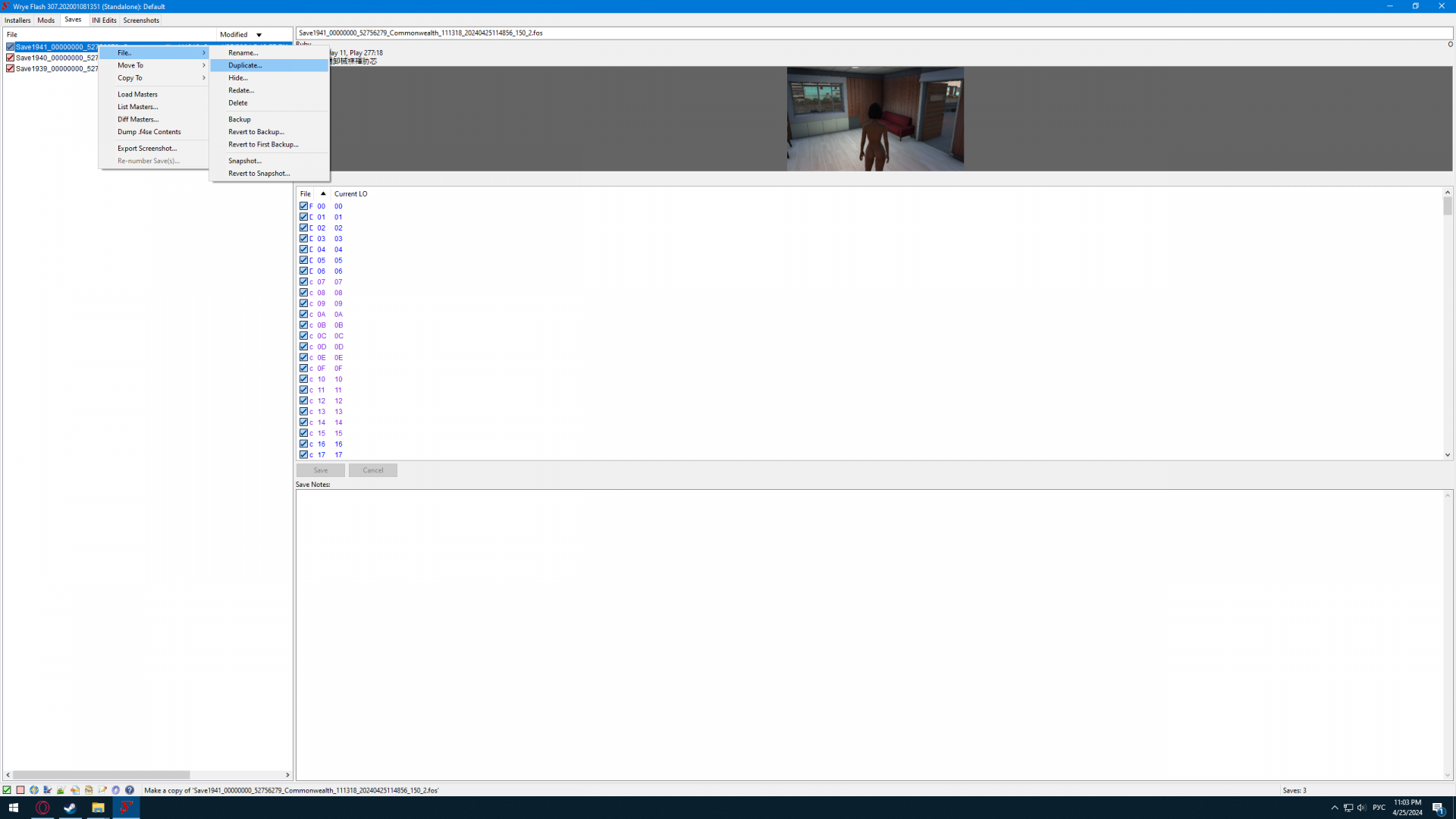Image resolution: width=1456 pixels, height=819 pixels.
Task: Select Revert to Snapshot... menu entry
Action: click(259, 173)
